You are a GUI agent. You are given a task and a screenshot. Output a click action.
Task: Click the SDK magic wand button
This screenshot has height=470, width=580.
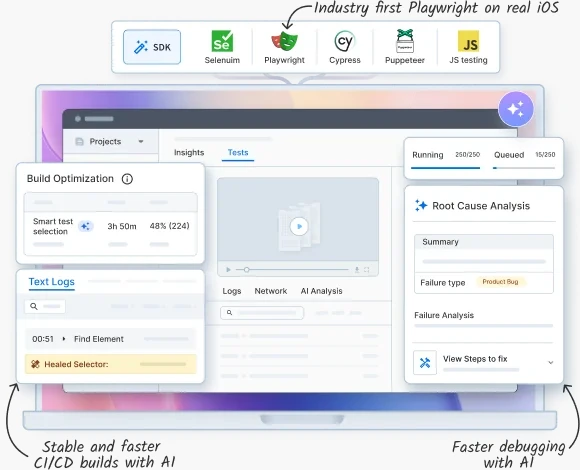pos(152,47)
